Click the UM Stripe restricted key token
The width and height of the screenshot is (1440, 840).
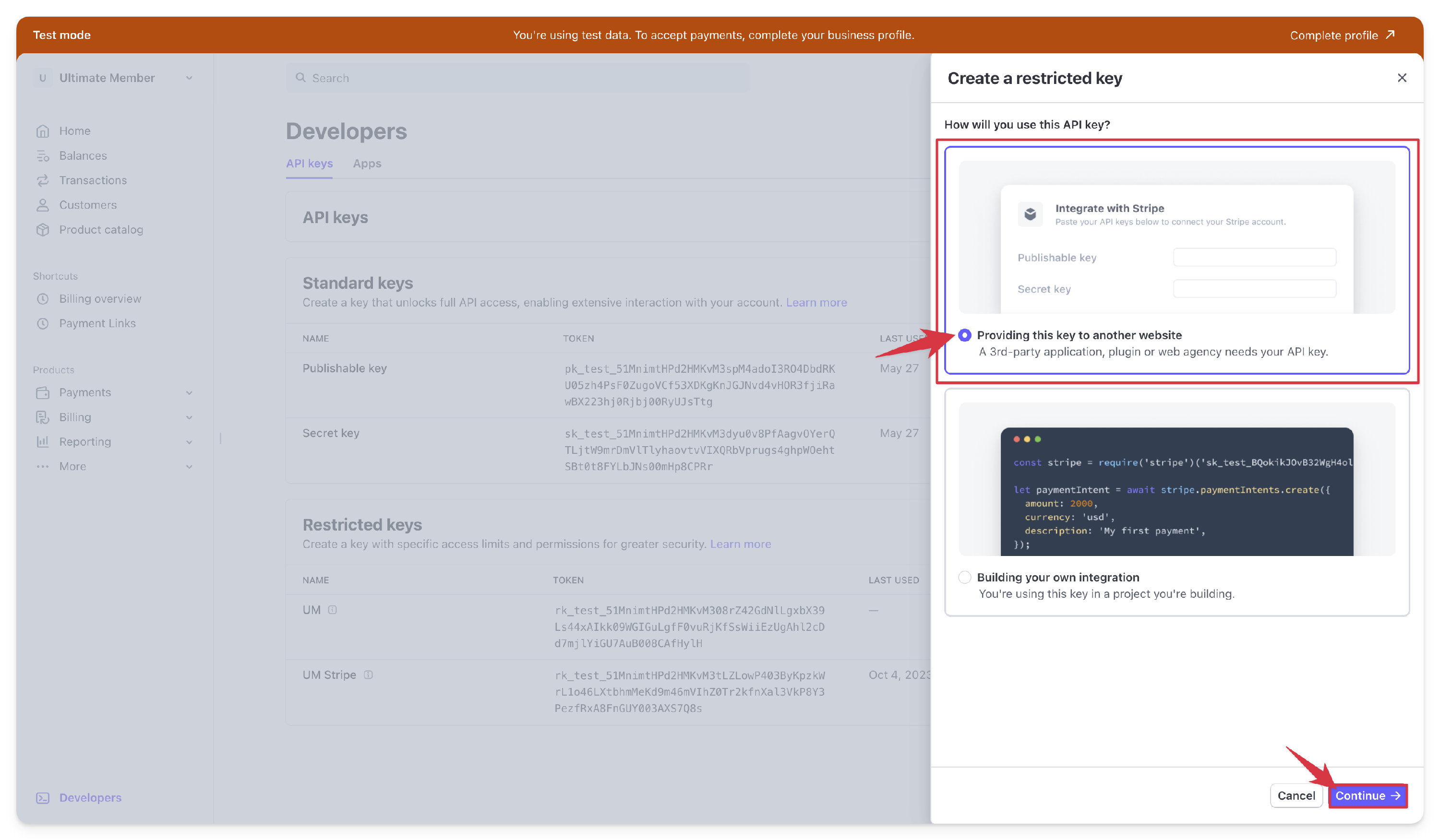(x=689, y=692)
